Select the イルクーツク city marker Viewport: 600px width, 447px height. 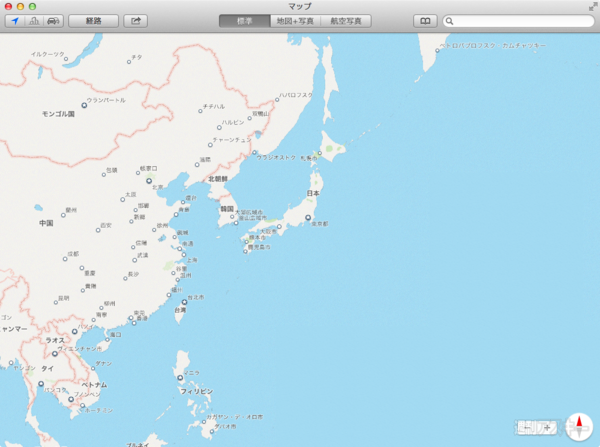66,59
